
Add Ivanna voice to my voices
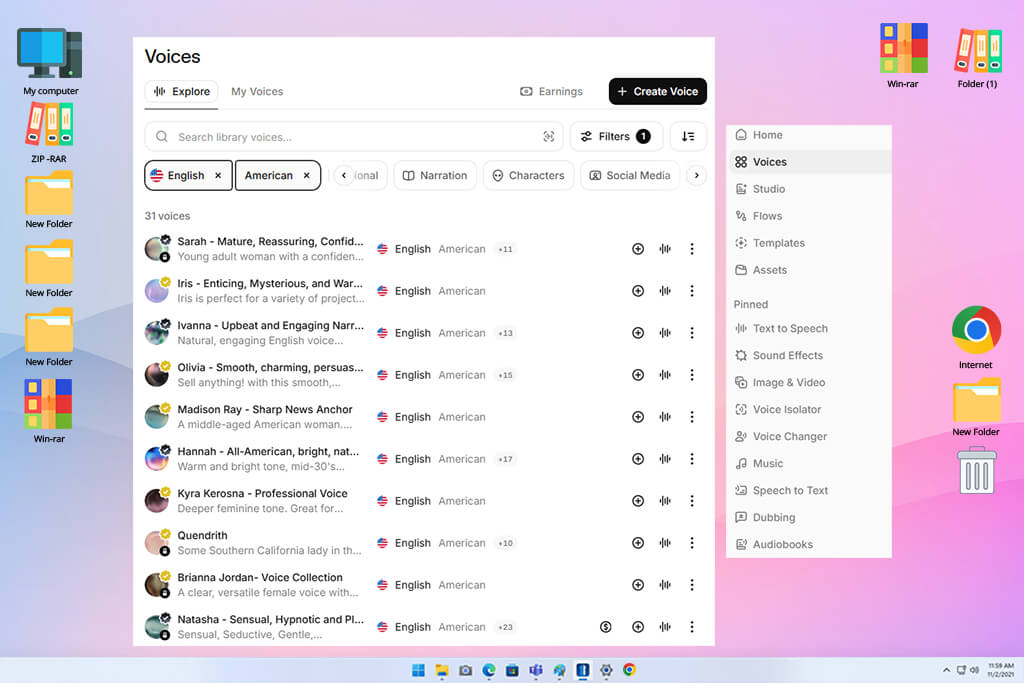click(x=638, y=333)
